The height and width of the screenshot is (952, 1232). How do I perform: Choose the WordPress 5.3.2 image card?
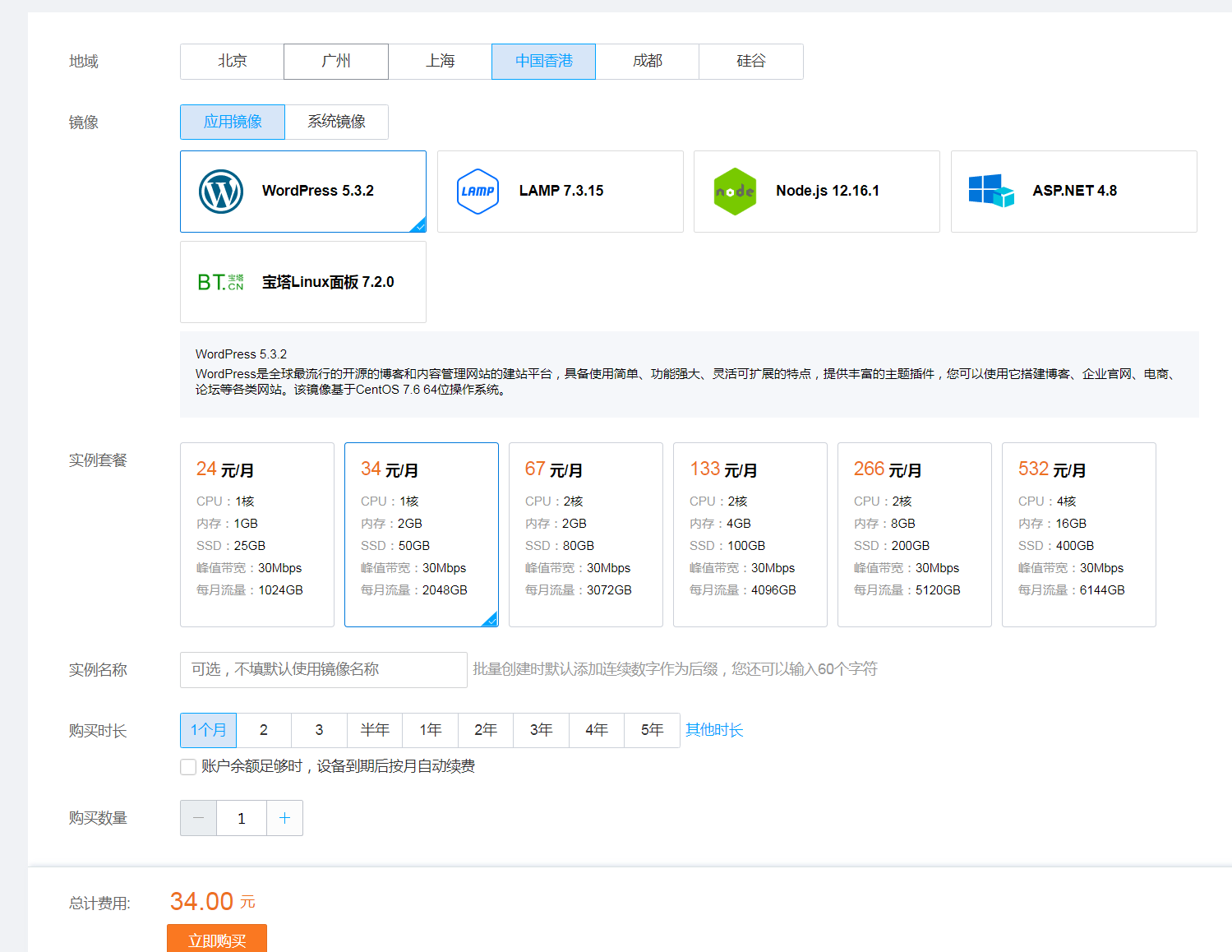click(303, 192)
